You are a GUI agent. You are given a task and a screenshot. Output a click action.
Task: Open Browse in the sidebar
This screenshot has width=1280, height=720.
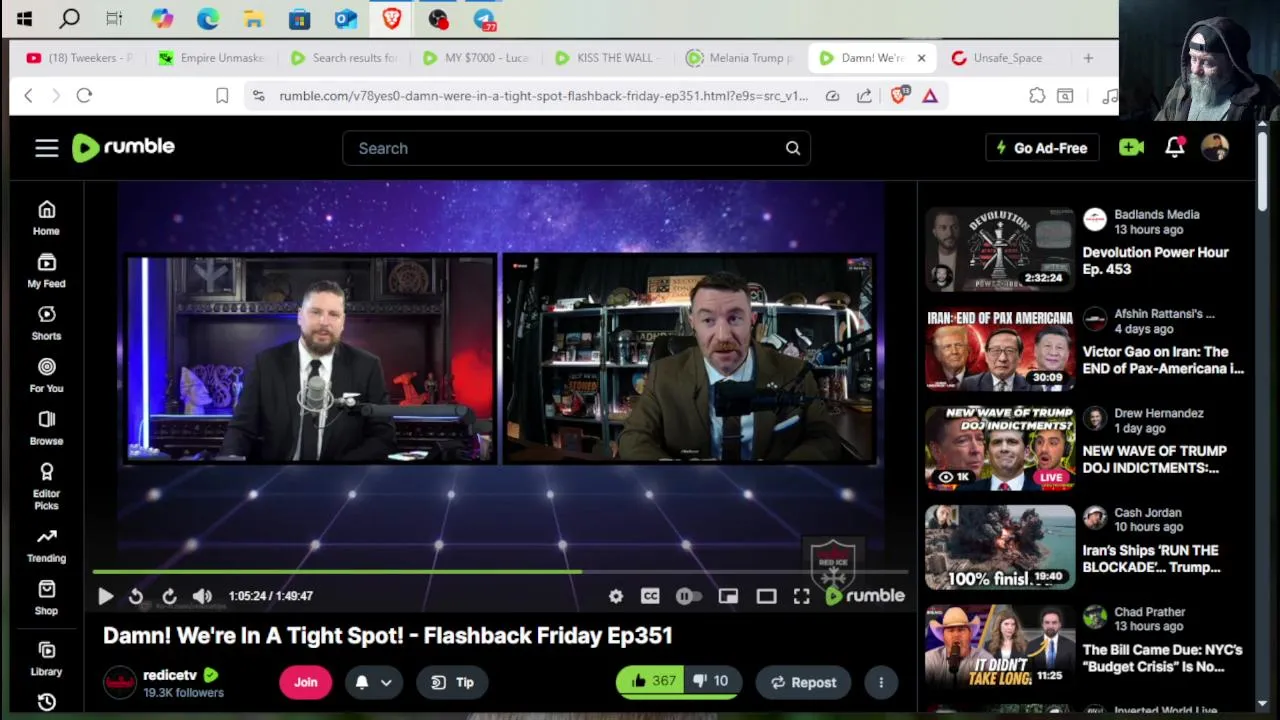point(46,428)
